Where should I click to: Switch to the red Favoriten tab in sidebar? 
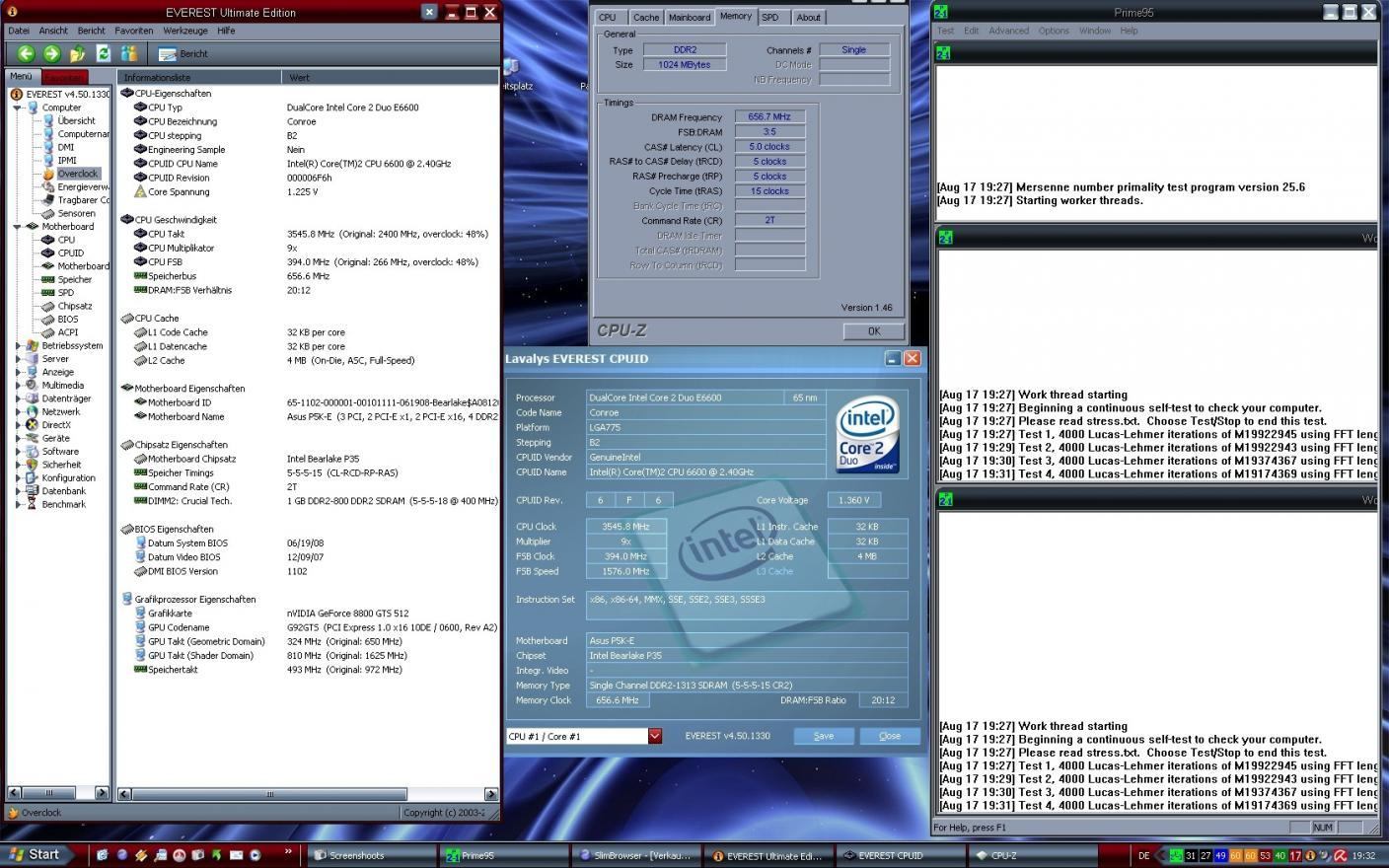[x=64, y=77]
